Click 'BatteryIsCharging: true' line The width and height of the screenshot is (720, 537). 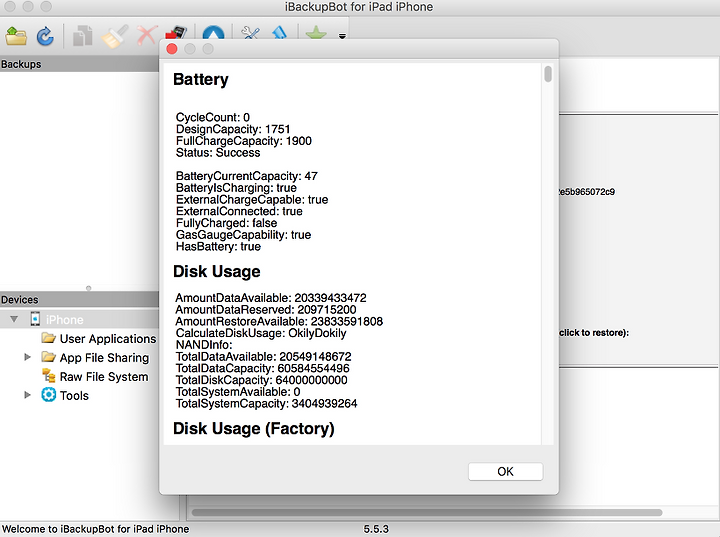coord(236,188)
